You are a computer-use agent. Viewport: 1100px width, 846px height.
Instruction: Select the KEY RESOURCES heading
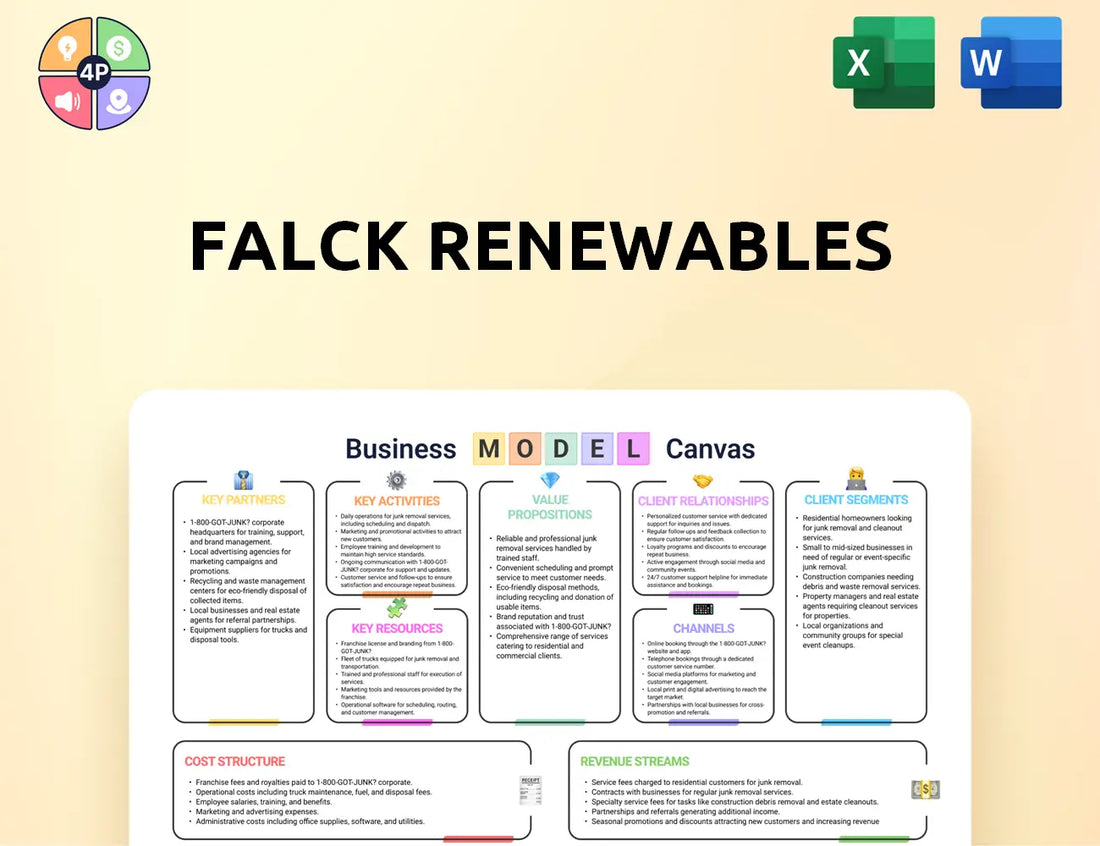[397, 629]
